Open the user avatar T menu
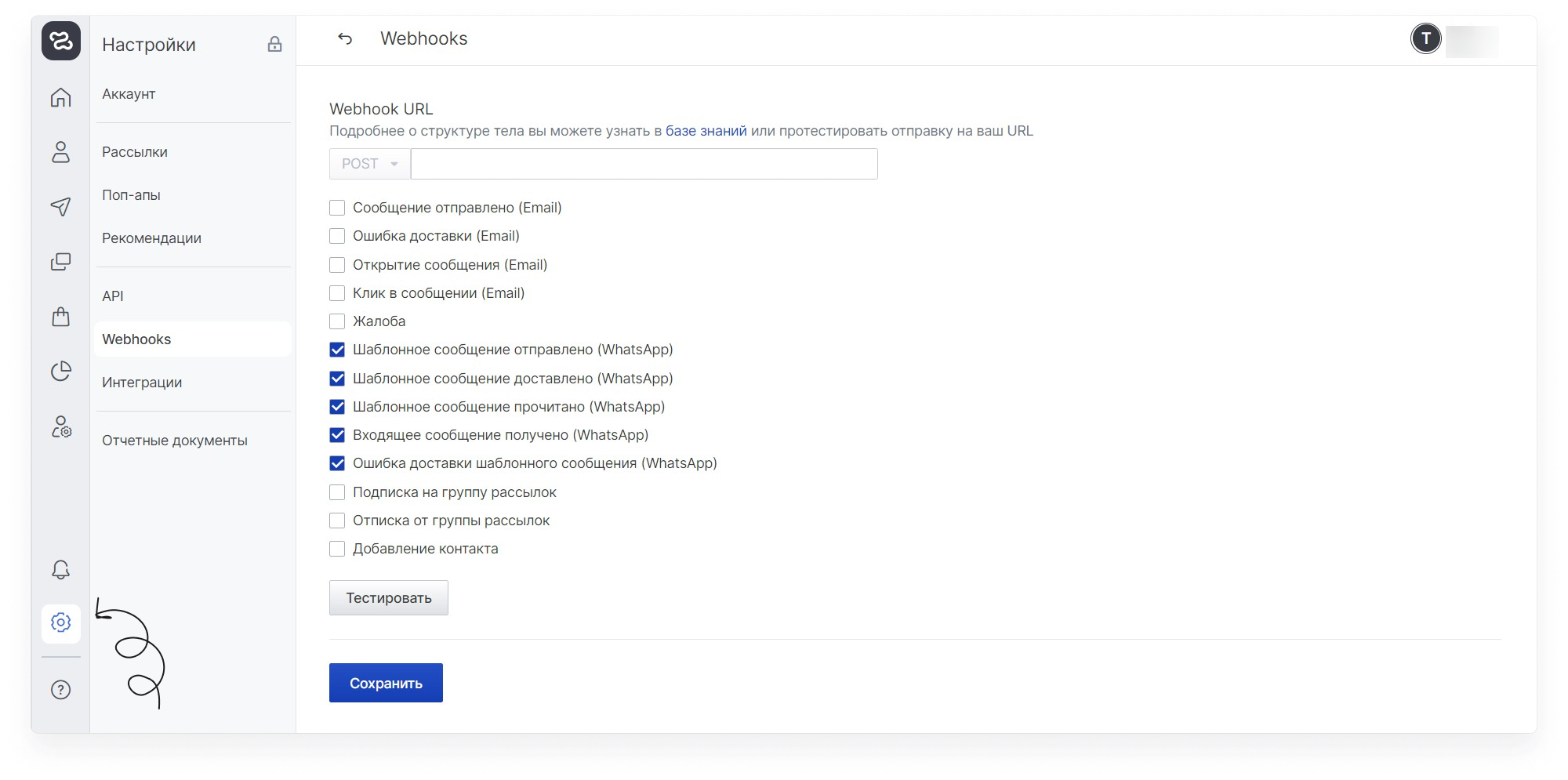1568x780 pixels. (1426, 38)
